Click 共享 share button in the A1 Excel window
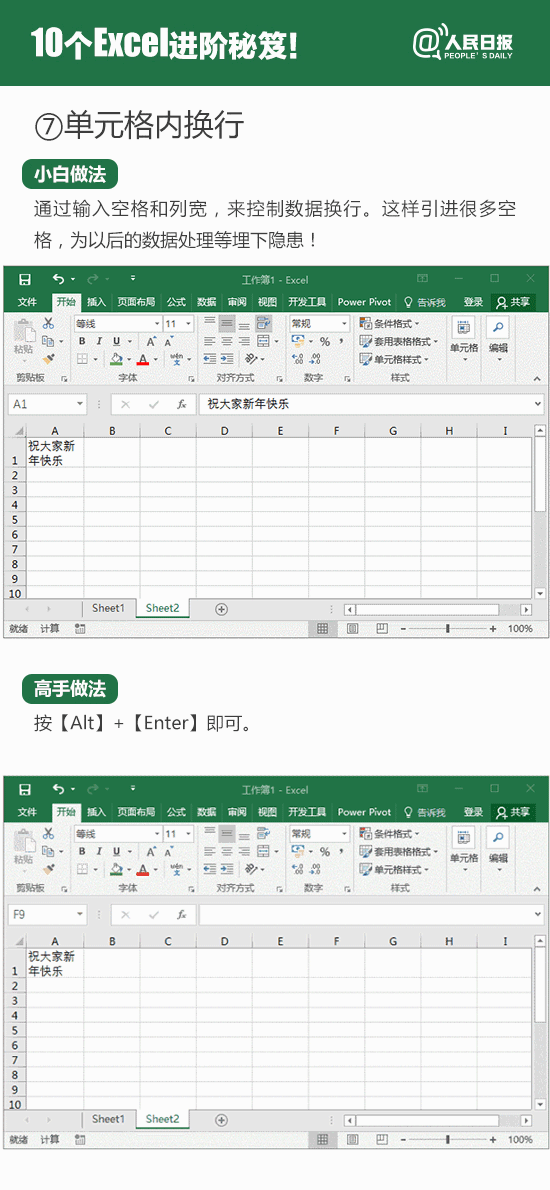Image resolution: width=550 pixels, height=1190 pixels. click(513, 301)
